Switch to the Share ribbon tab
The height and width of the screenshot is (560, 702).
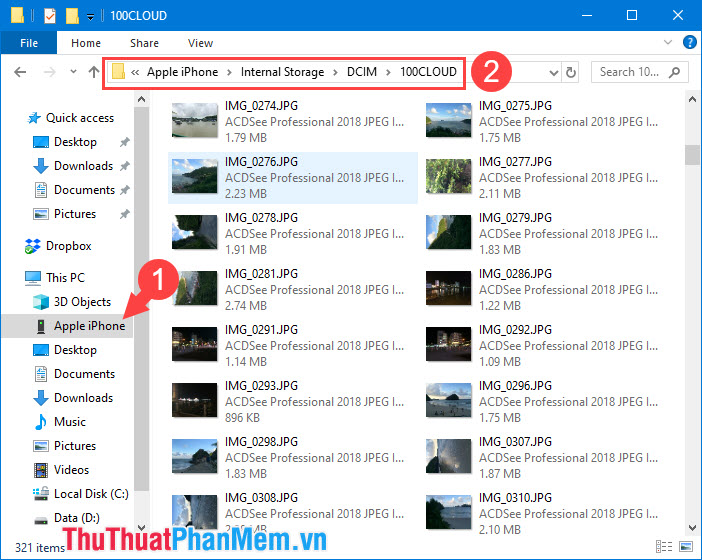click(x=144, y=43)
